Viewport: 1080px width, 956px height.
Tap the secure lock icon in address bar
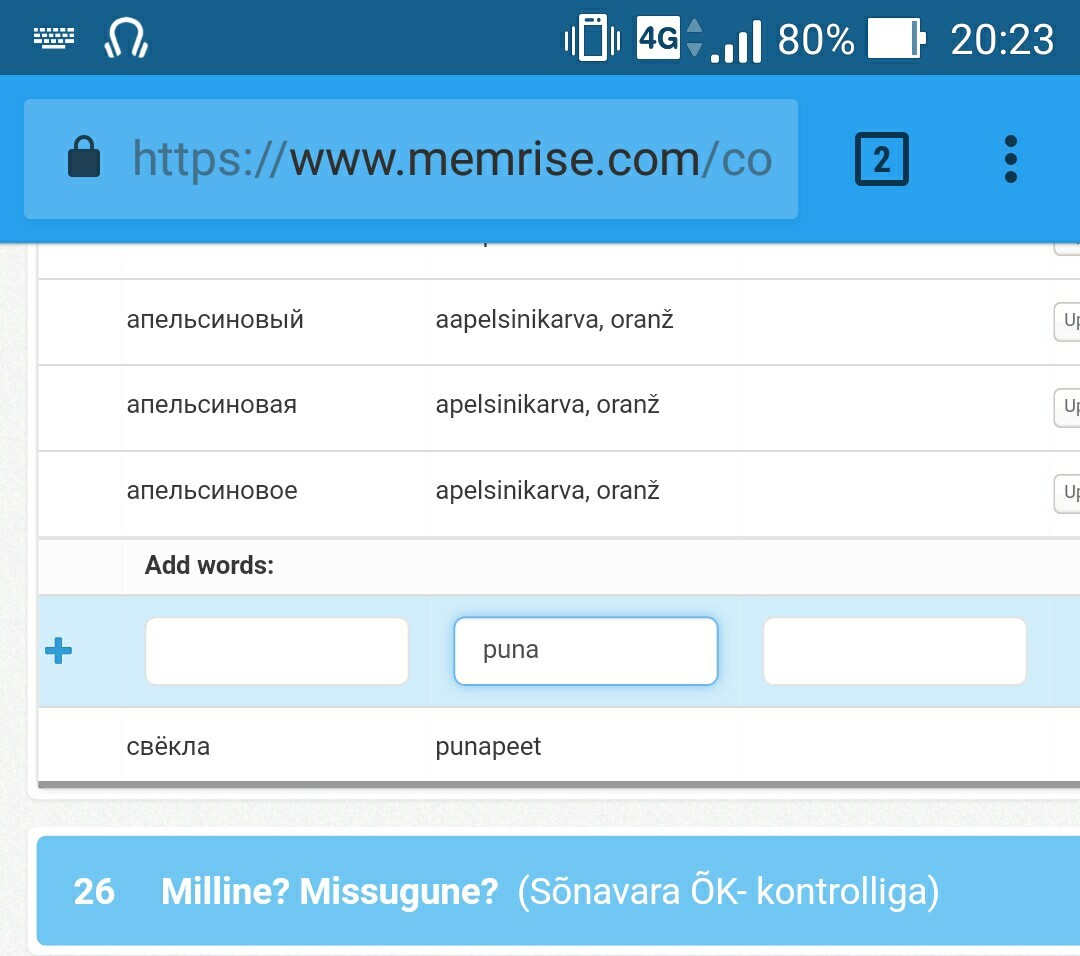click(84, 157)
